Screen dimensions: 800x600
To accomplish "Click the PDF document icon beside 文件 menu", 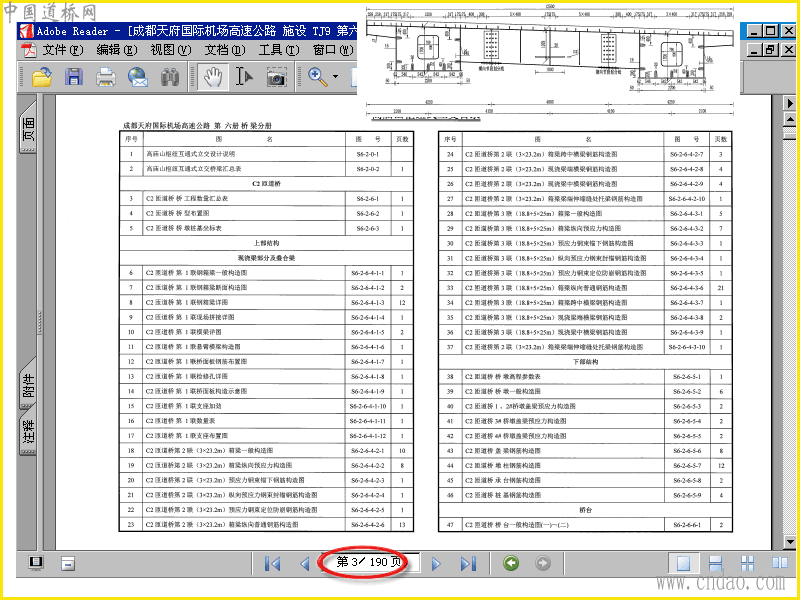I will click(x=29, y=50).
